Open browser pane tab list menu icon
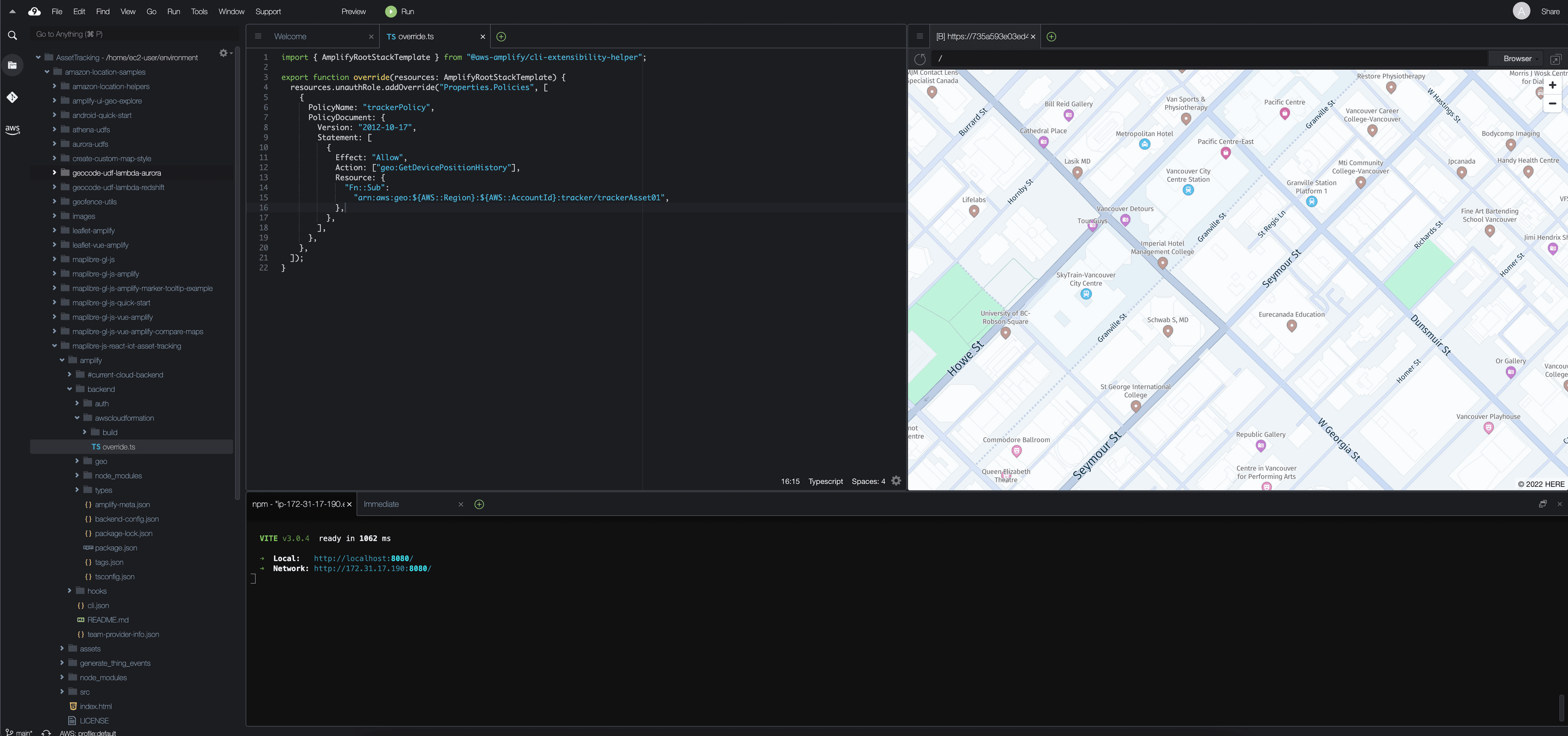Viewport: 1568px width, 736px height. pyautogui.click(x=920, y=36)
